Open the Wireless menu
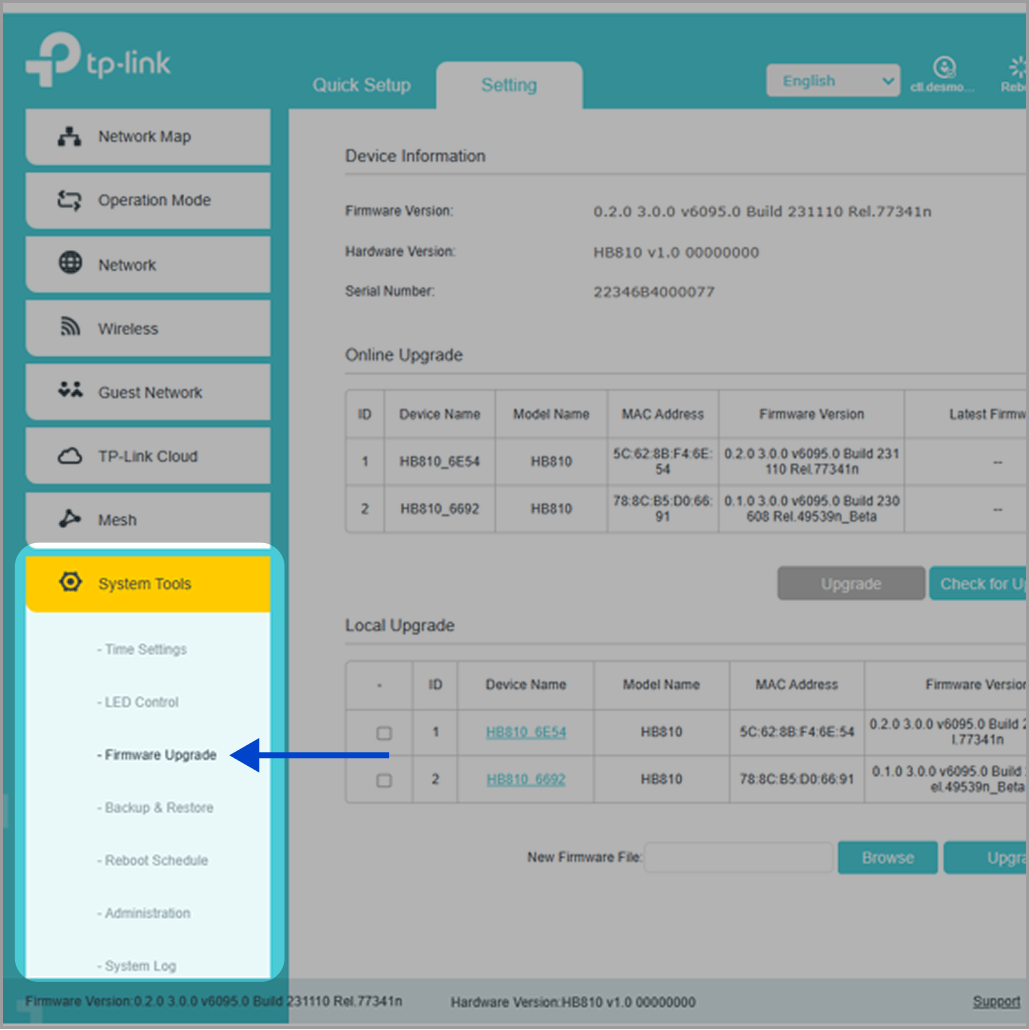Image resolution: width=1029 pixels, height=1030 pixels. pyautogui.click(x=148, y=328)
